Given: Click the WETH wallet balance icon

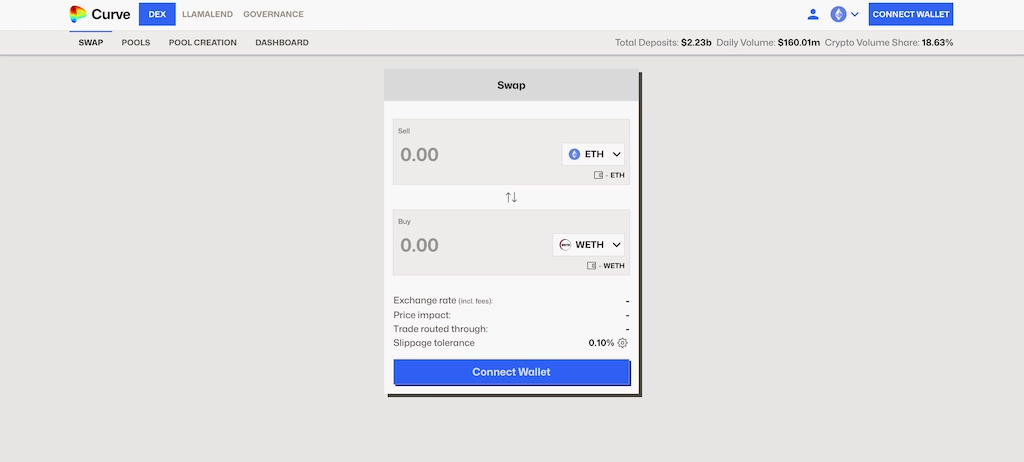Looking at the screenshot, I should [x=592, y=266].
